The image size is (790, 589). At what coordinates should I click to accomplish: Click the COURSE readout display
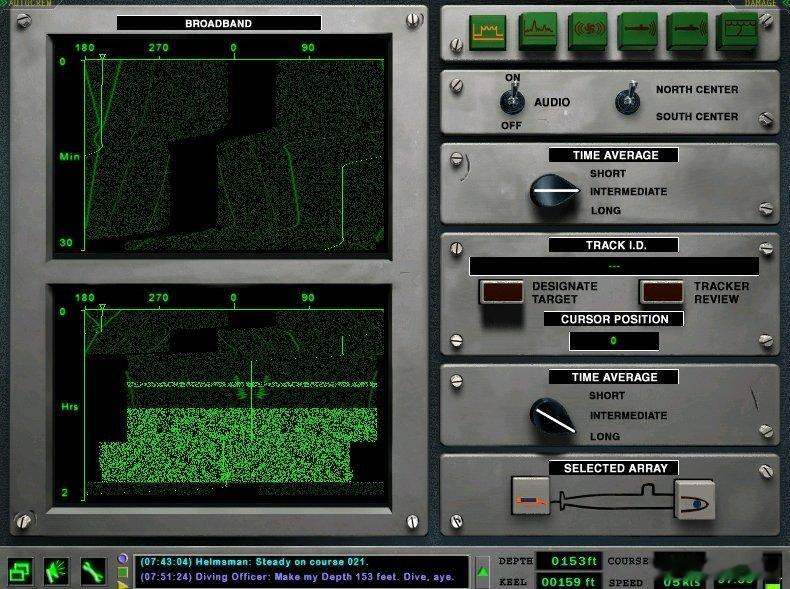[680, 561]
